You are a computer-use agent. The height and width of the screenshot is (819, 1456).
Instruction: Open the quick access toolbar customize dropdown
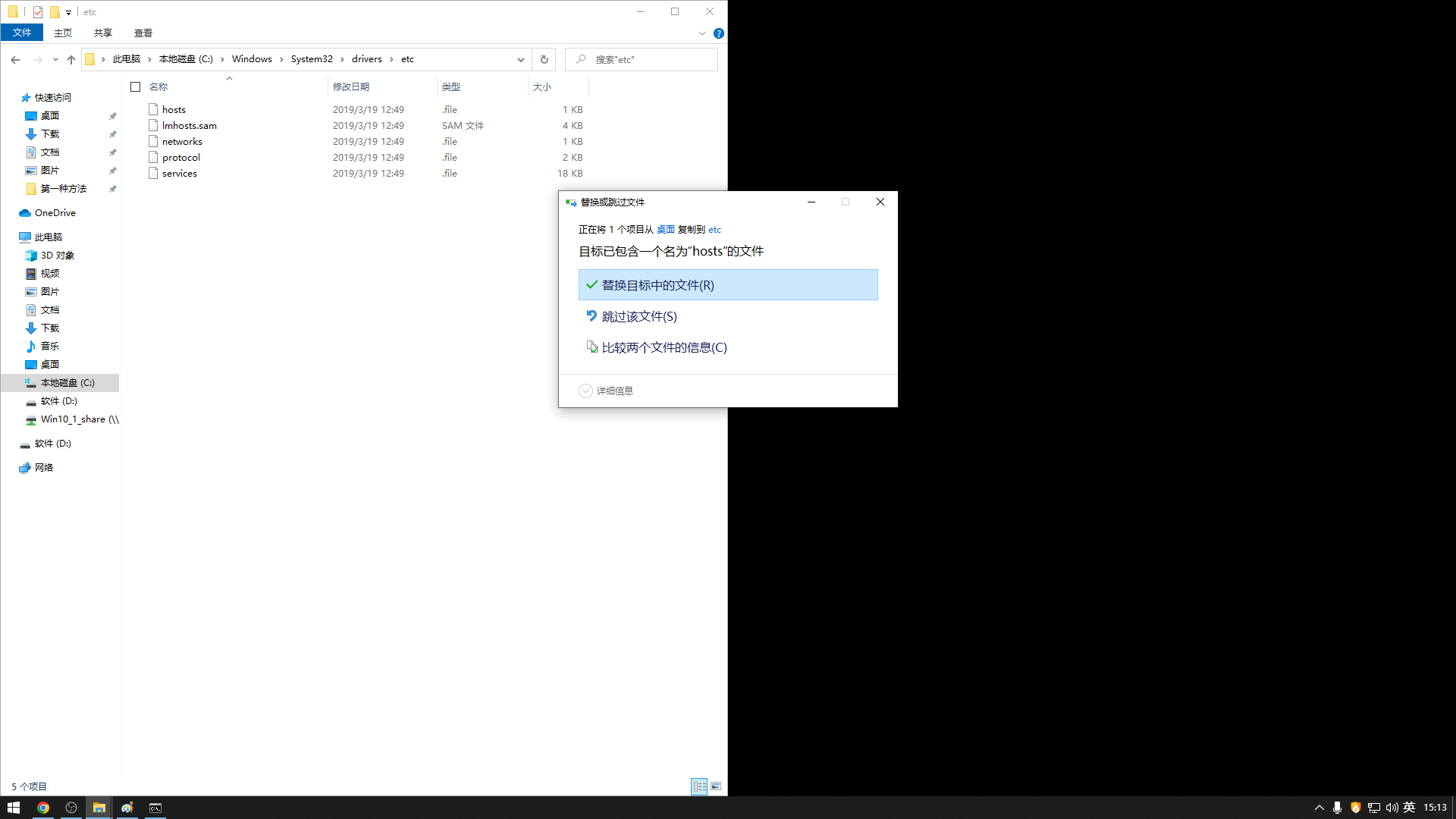[68, 12]
